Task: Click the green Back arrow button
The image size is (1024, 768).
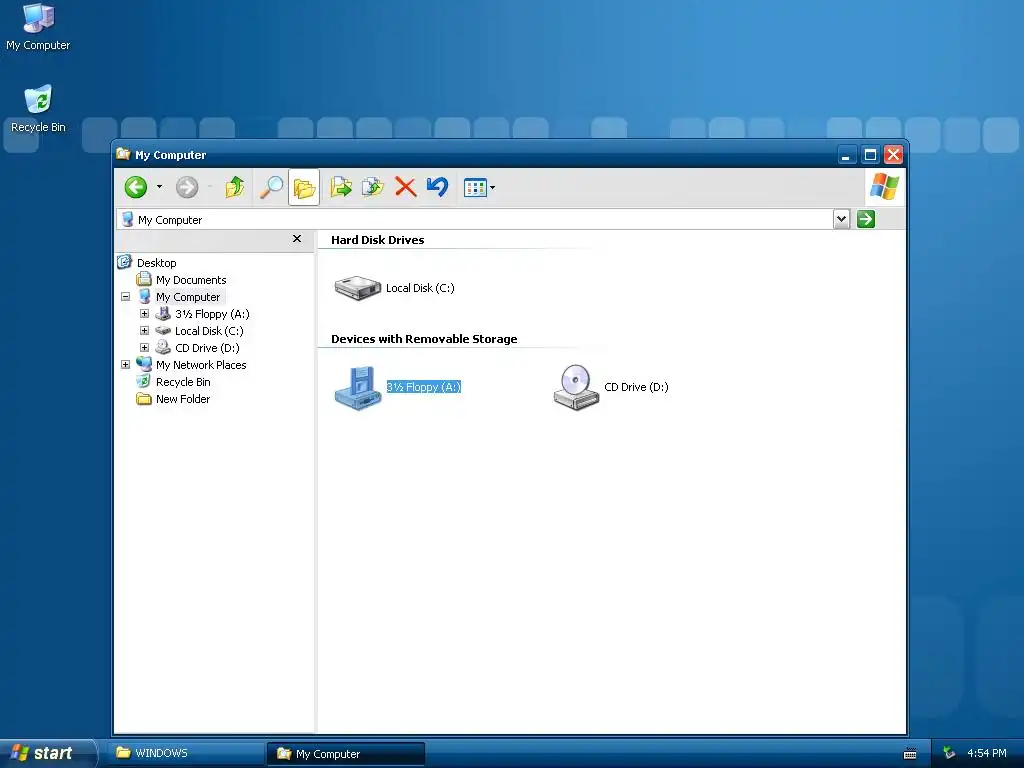Action: click(136, 187)
